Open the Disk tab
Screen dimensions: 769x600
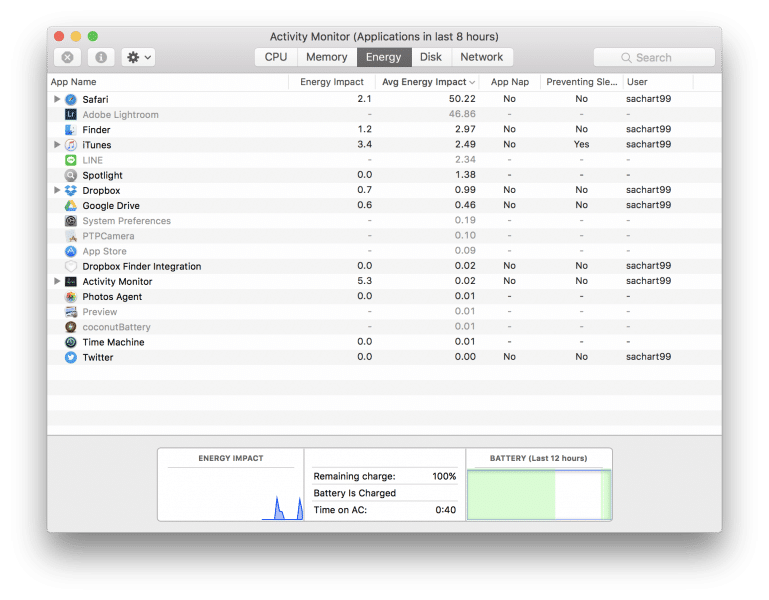[431, 57]
